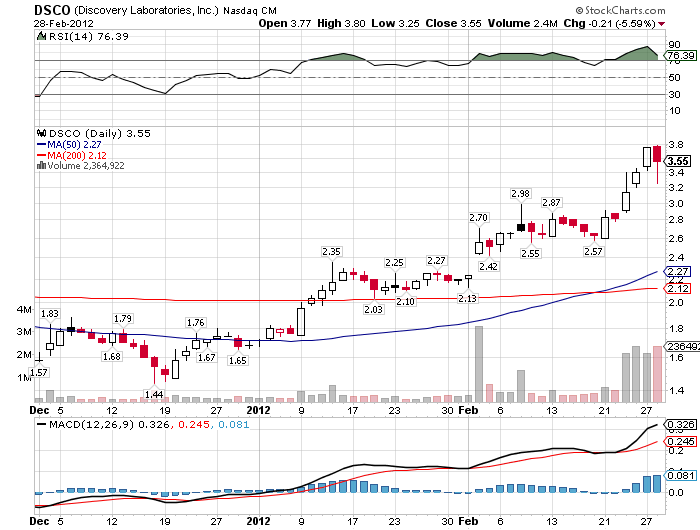Image resolution: width=700 pixels, height=530 pixels.
Task: Click the 2.13 price low annotation
Action: (467, 298)
